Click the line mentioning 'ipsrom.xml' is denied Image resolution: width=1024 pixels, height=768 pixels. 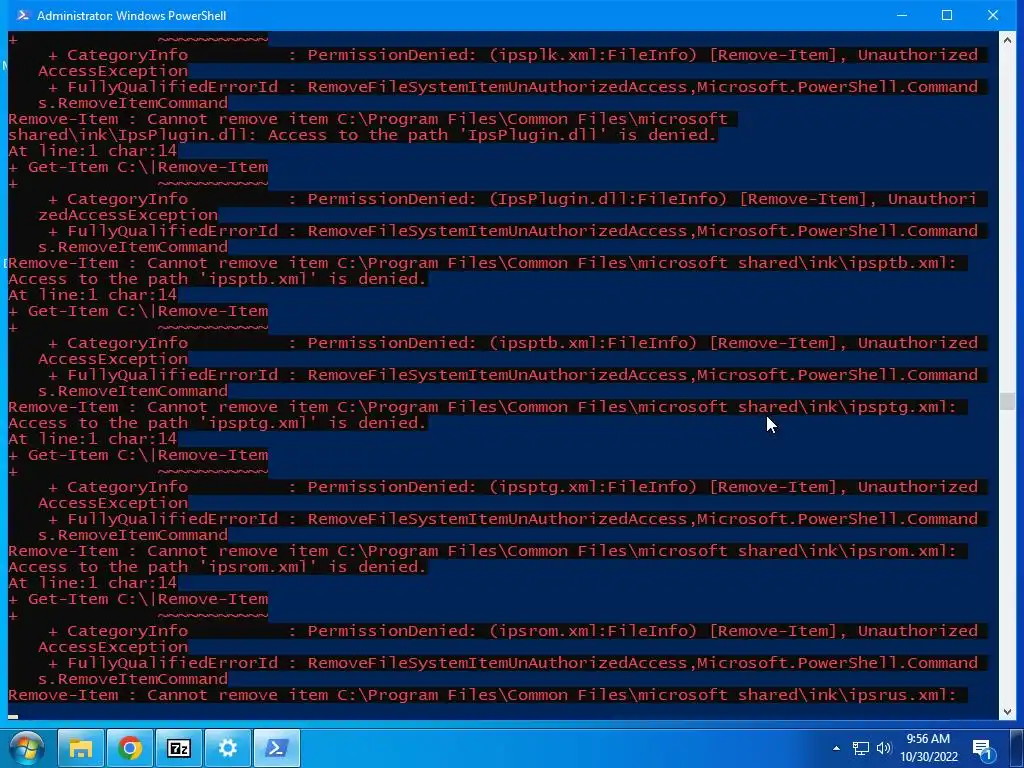click(217, 567)
